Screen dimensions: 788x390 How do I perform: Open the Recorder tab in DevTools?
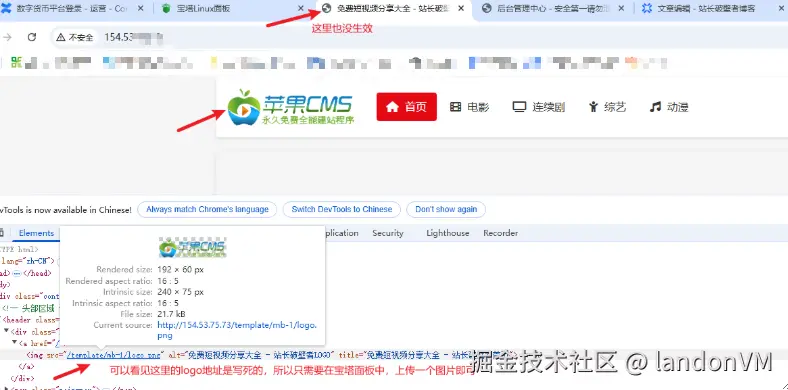[500, 233]
